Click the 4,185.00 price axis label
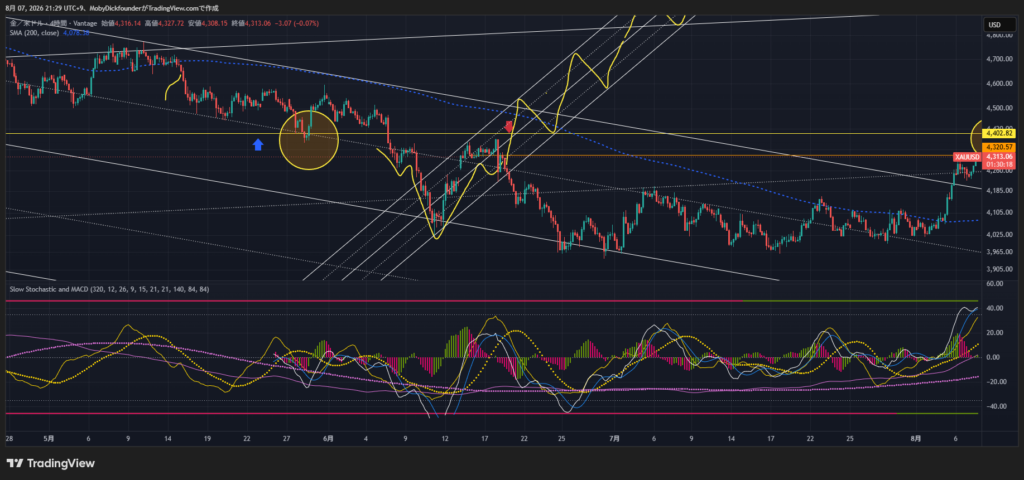 pos(998,191)
